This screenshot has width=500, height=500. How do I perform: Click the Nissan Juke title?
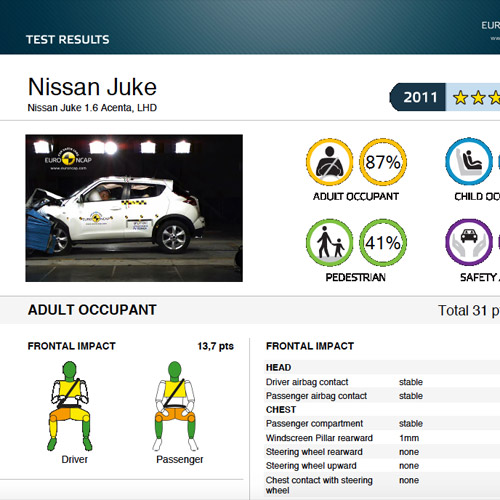92,87
